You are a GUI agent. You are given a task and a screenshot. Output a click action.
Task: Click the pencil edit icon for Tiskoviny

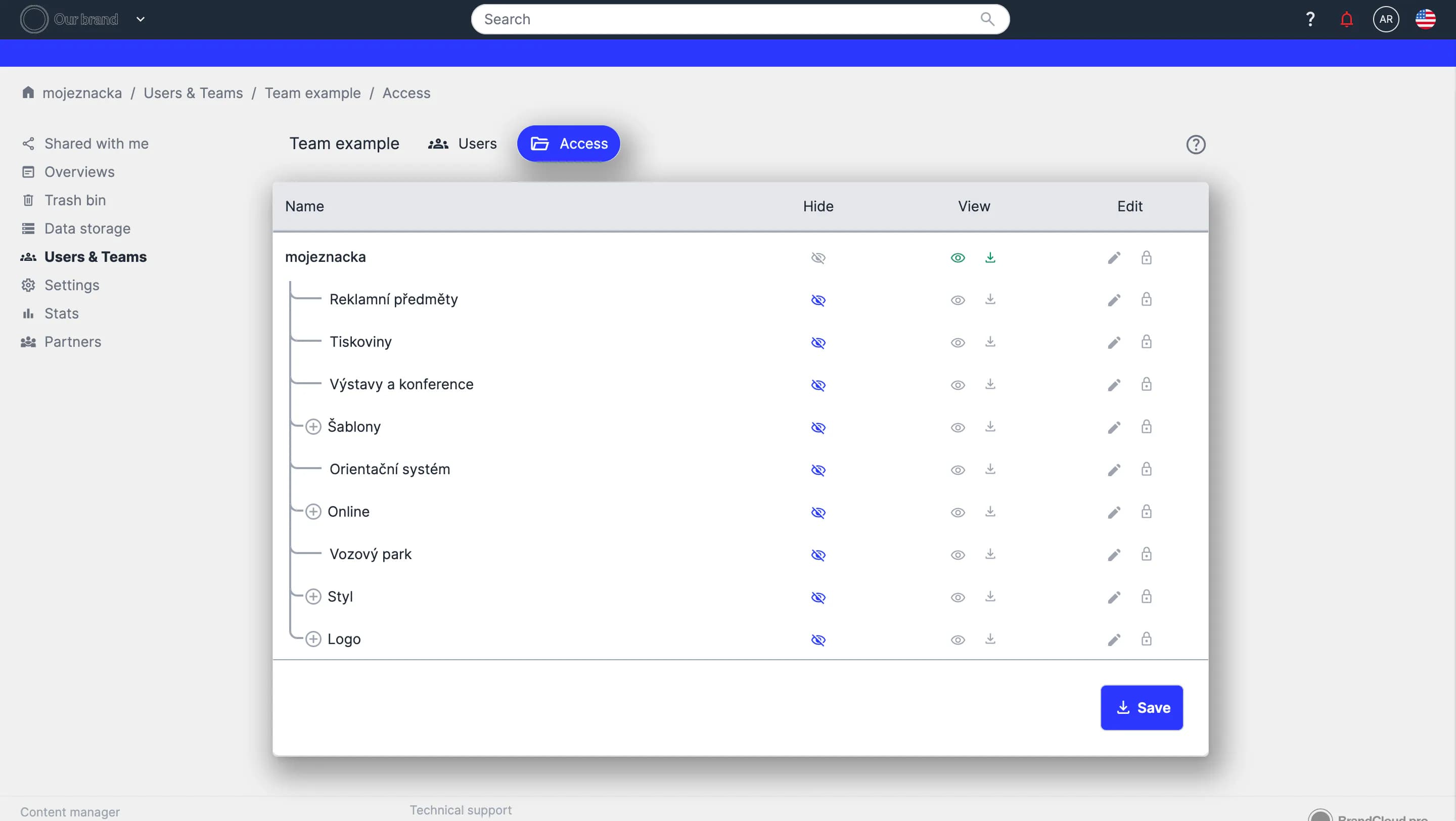point(1113,342)
